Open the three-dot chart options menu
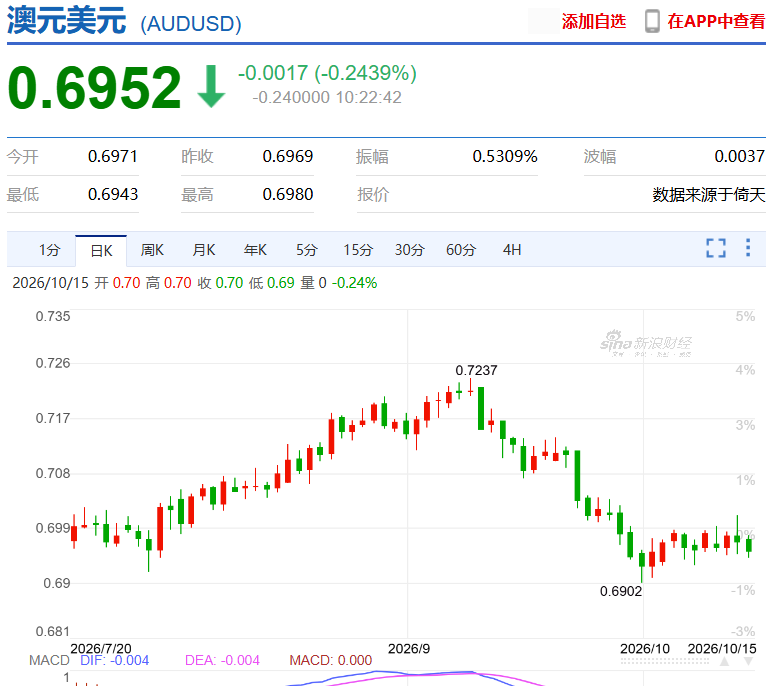The image size is (774, 686). click(748, 248)
